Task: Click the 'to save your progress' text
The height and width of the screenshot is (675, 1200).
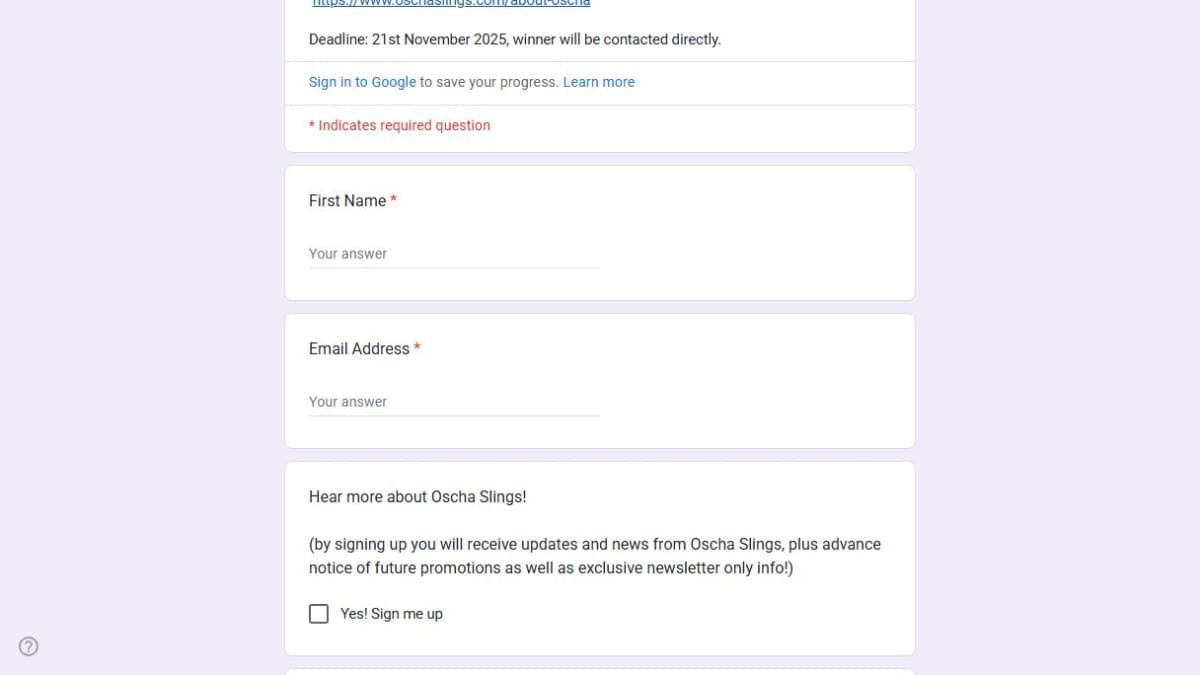Action: [489, 82]
